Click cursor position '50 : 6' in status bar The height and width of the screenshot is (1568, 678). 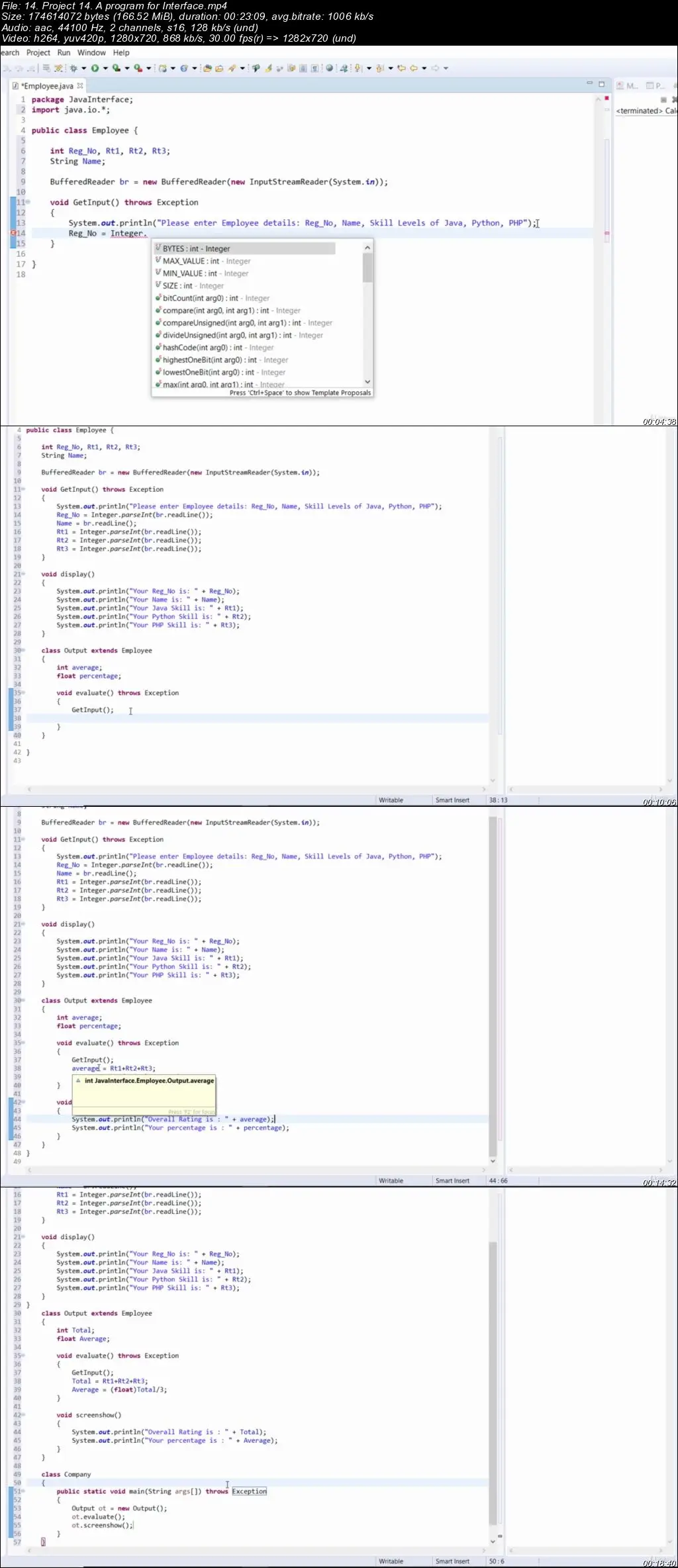(x=497, y=1561)
